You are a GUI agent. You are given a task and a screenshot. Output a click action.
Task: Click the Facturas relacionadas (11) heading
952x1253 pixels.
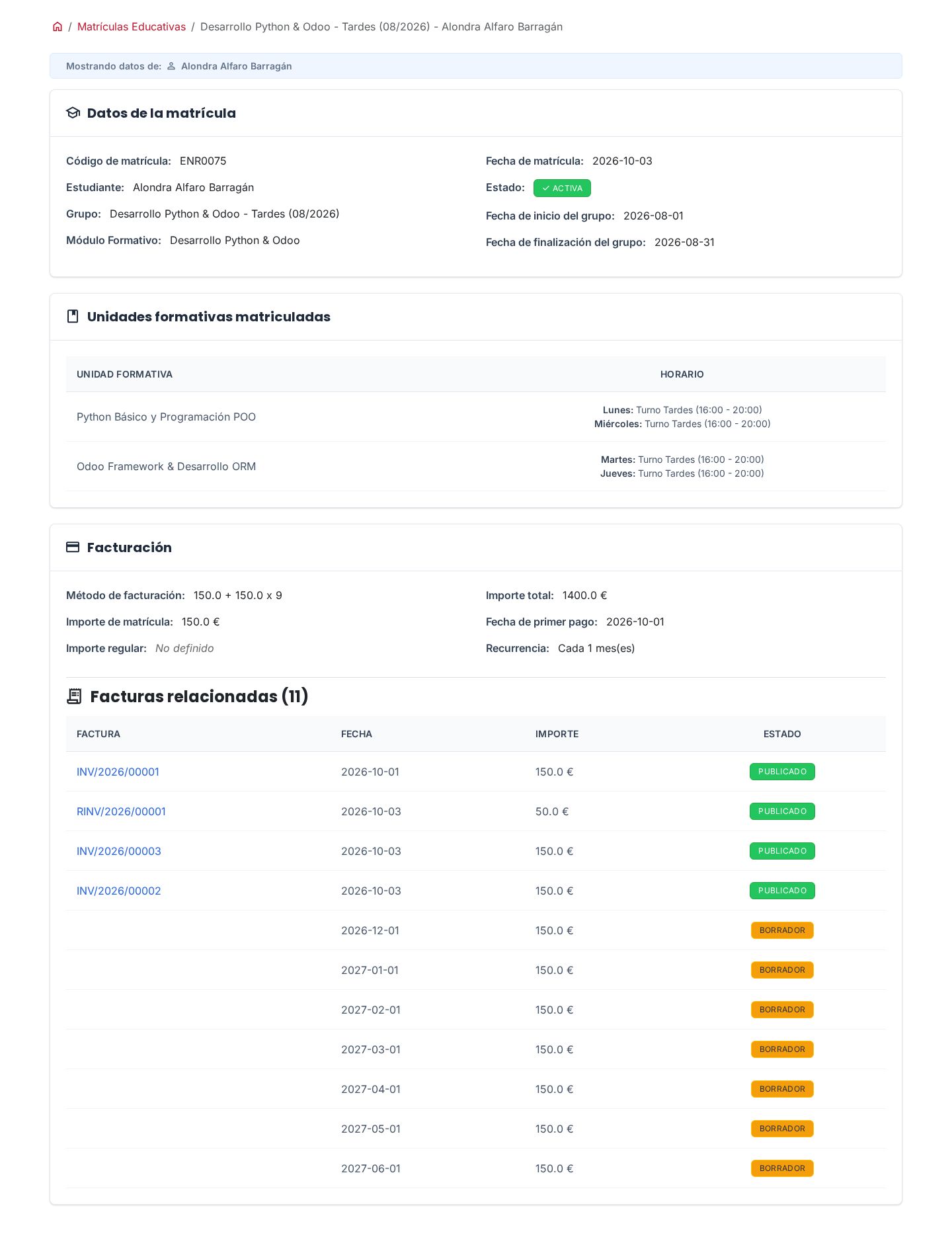point(199,696)
